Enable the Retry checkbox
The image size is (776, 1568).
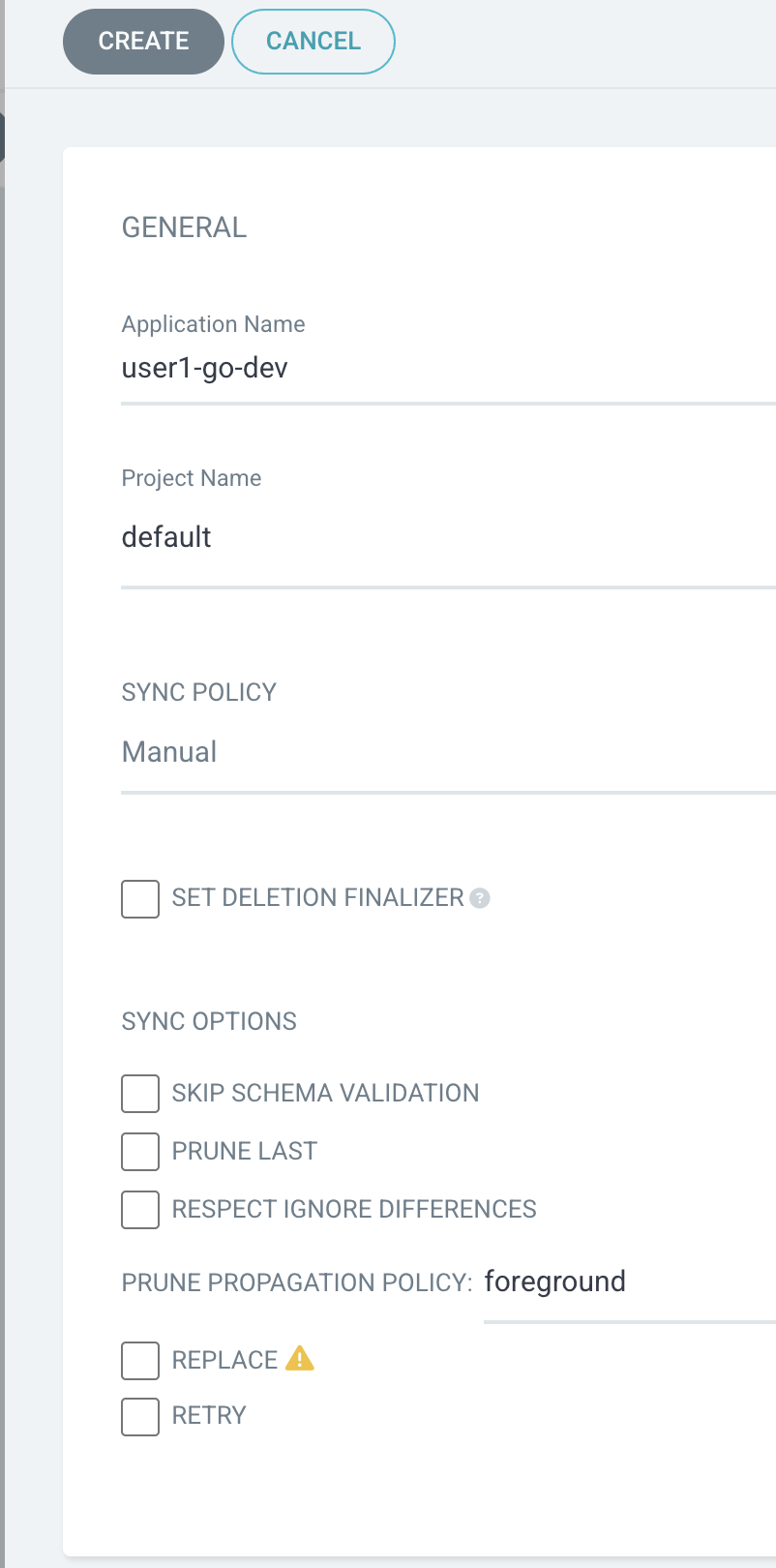[140, 1416]
